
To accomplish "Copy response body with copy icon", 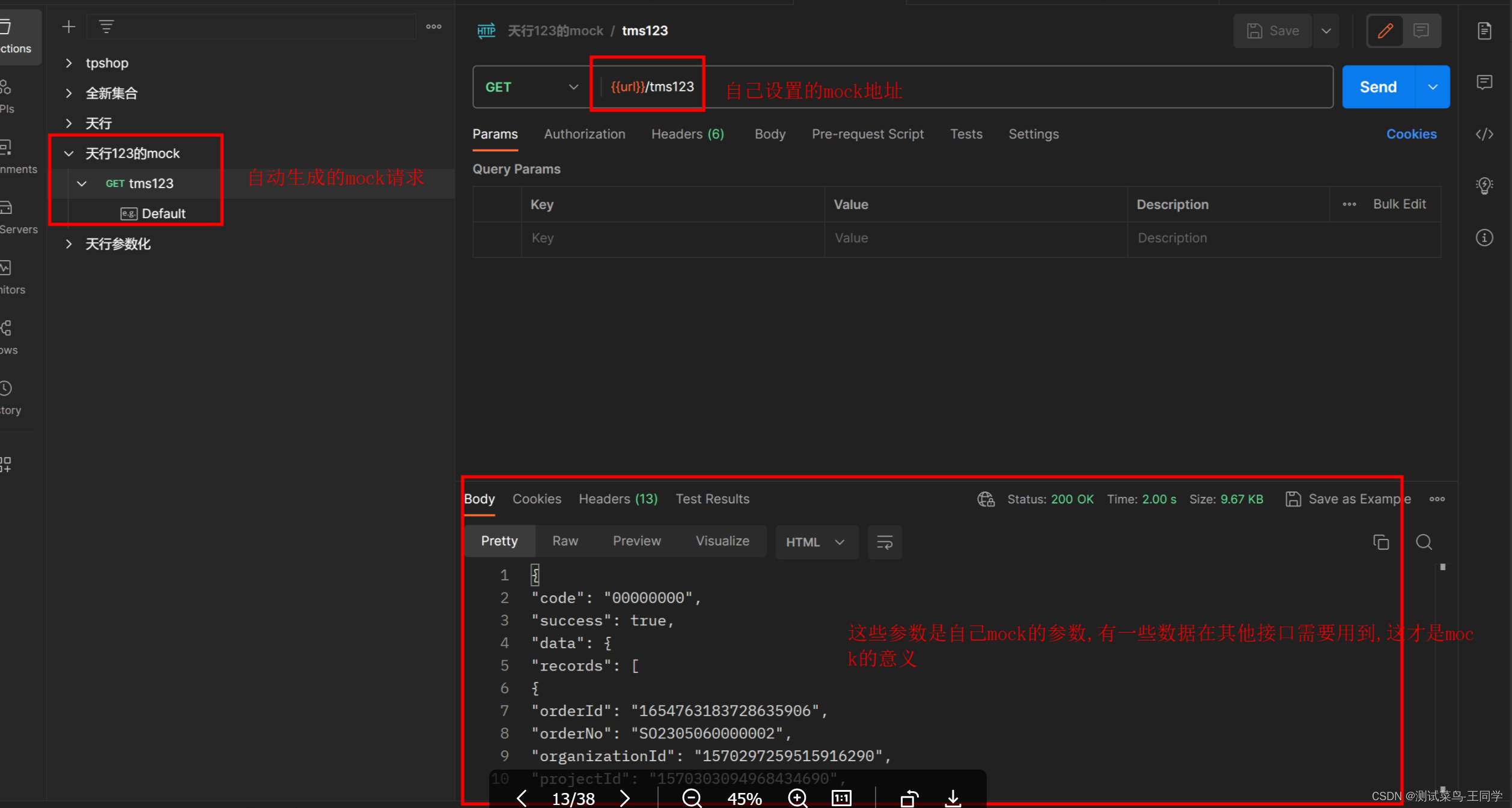I will pos(1380,542).
